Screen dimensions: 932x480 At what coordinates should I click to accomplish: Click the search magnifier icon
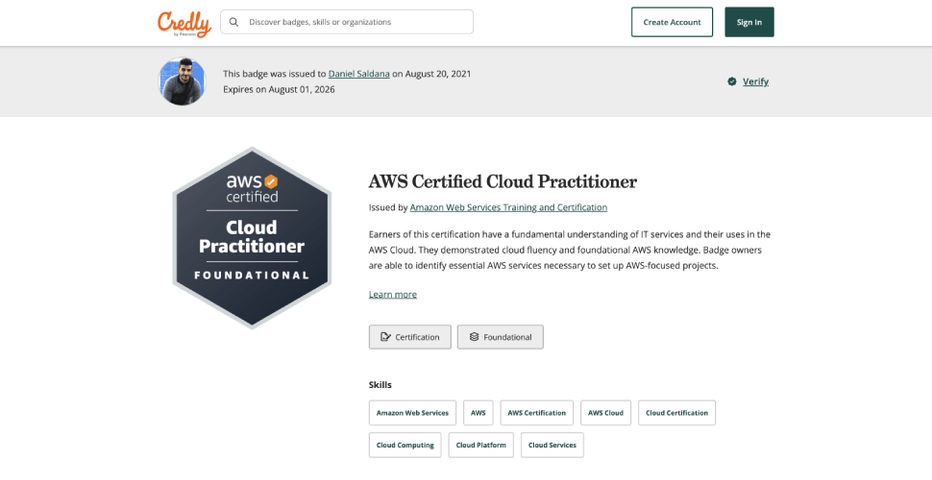(234, 22)
